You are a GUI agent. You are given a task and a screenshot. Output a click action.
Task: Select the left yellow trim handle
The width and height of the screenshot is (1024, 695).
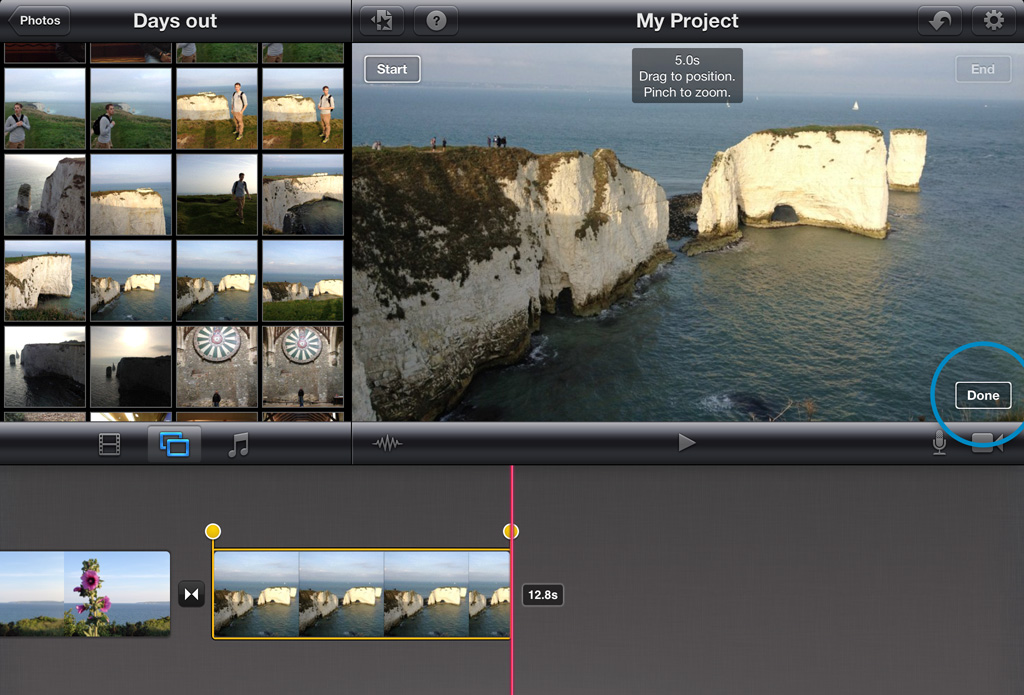coord(213,532)
